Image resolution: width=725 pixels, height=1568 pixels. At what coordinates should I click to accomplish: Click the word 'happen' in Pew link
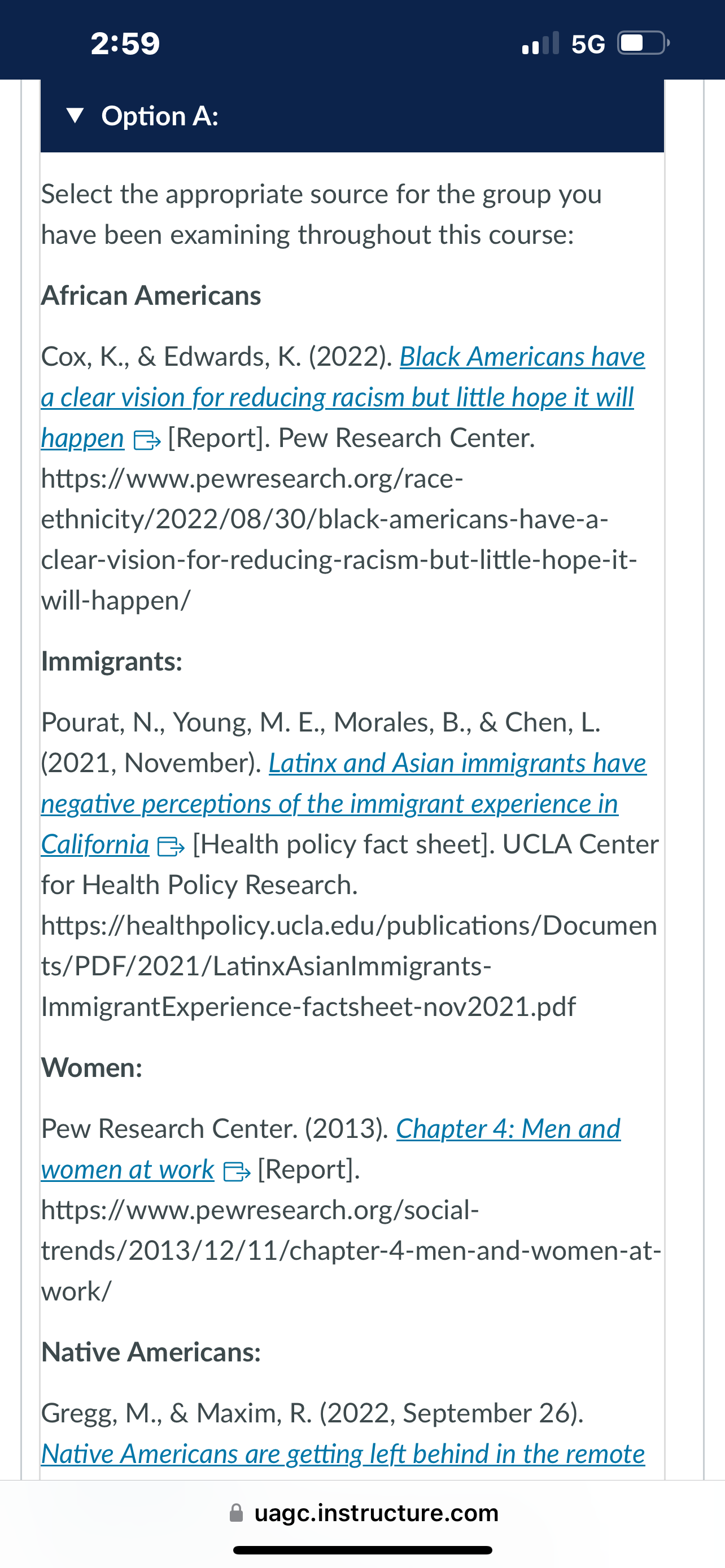(83, 438)
